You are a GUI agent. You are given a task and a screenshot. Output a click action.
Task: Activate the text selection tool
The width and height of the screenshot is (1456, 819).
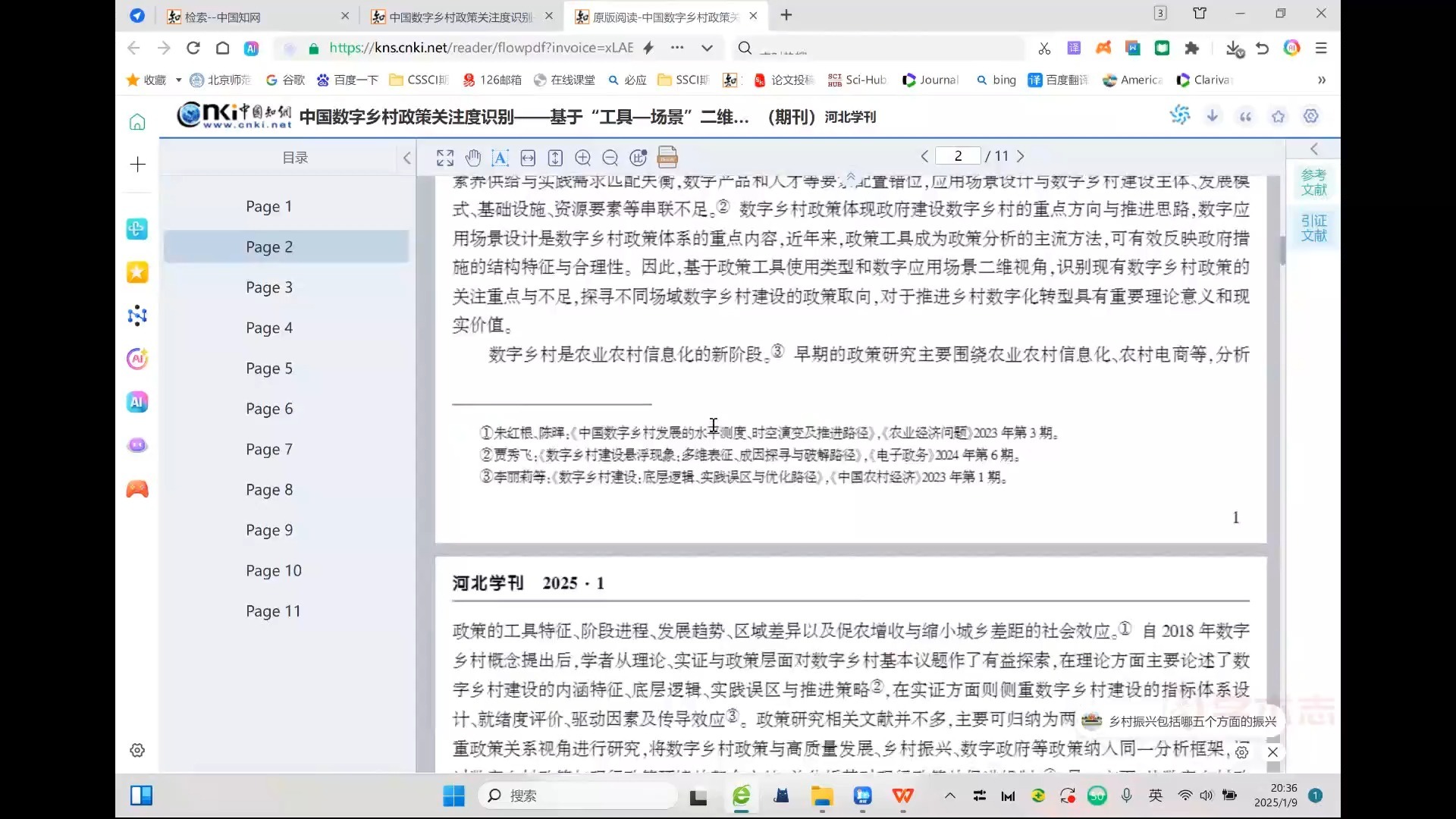tap(500, 158)
